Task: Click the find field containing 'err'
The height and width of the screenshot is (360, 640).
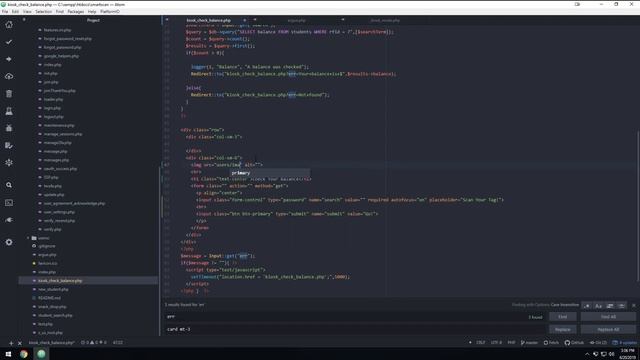Action: point(354,317)
